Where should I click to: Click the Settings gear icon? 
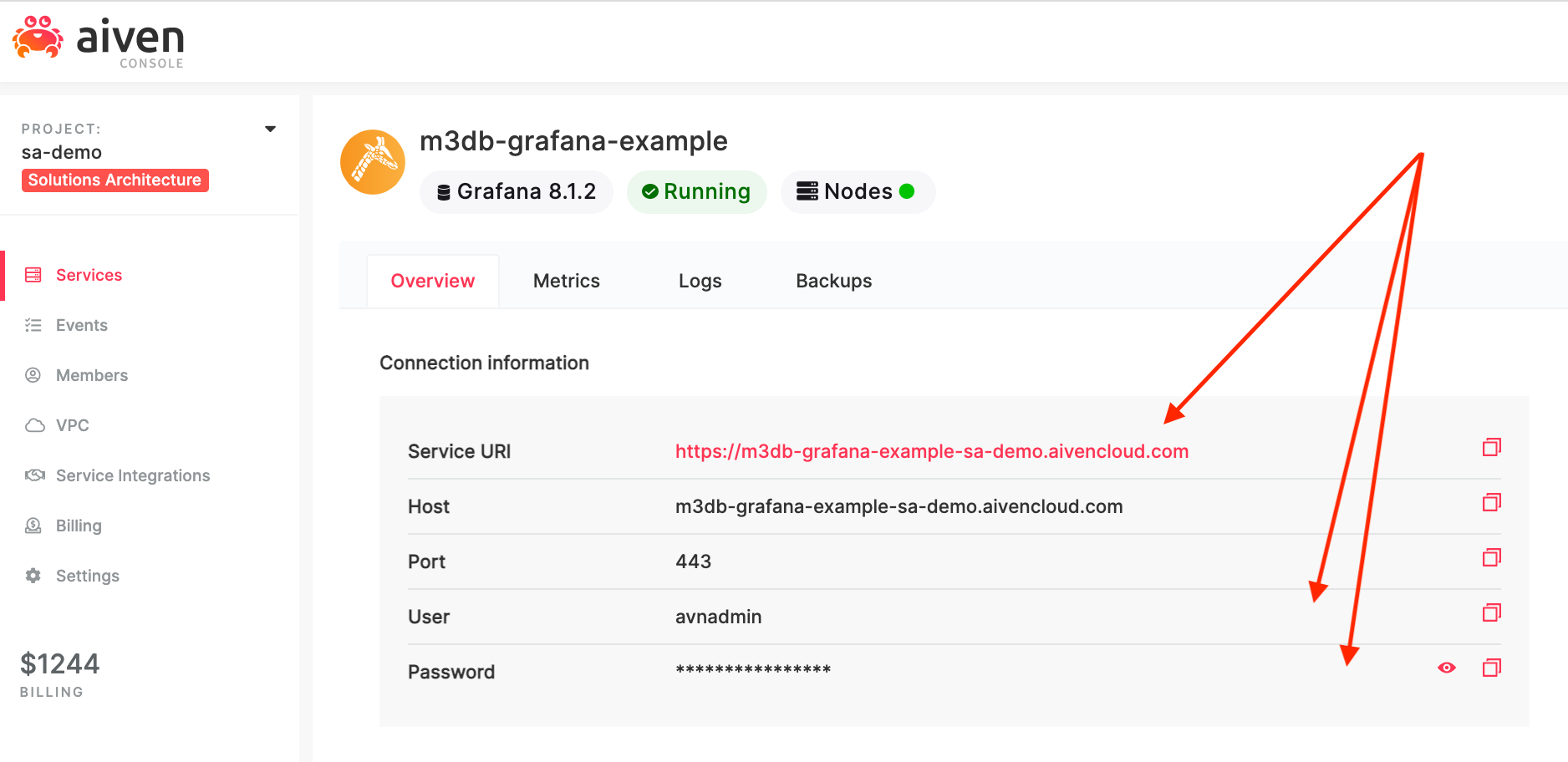[x=33, y=576]
